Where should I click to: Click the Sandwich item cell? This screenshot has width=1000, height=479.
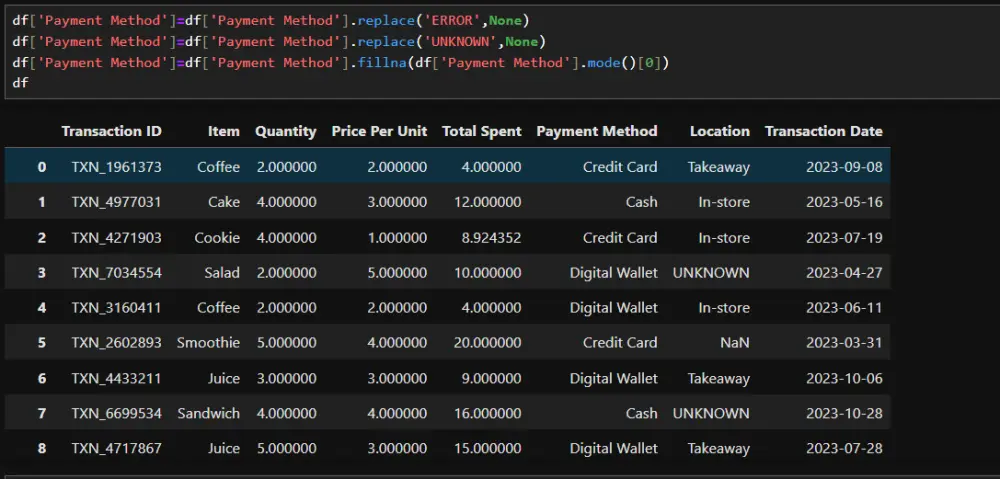209,413
